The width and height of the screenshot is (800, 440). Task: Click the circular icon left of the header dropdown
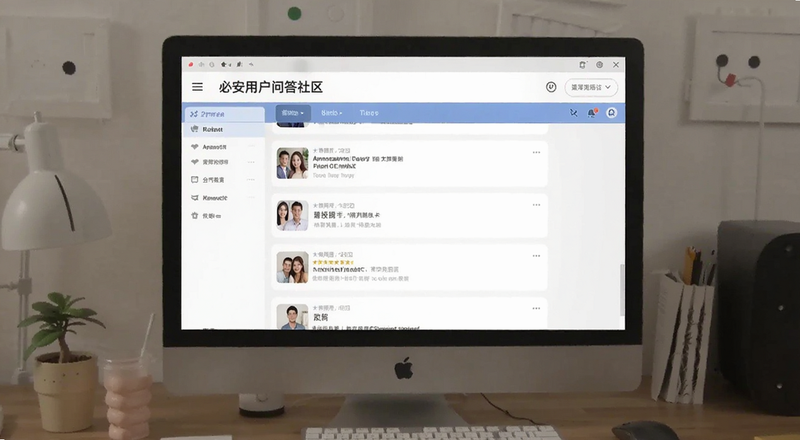tap(551, 87)
